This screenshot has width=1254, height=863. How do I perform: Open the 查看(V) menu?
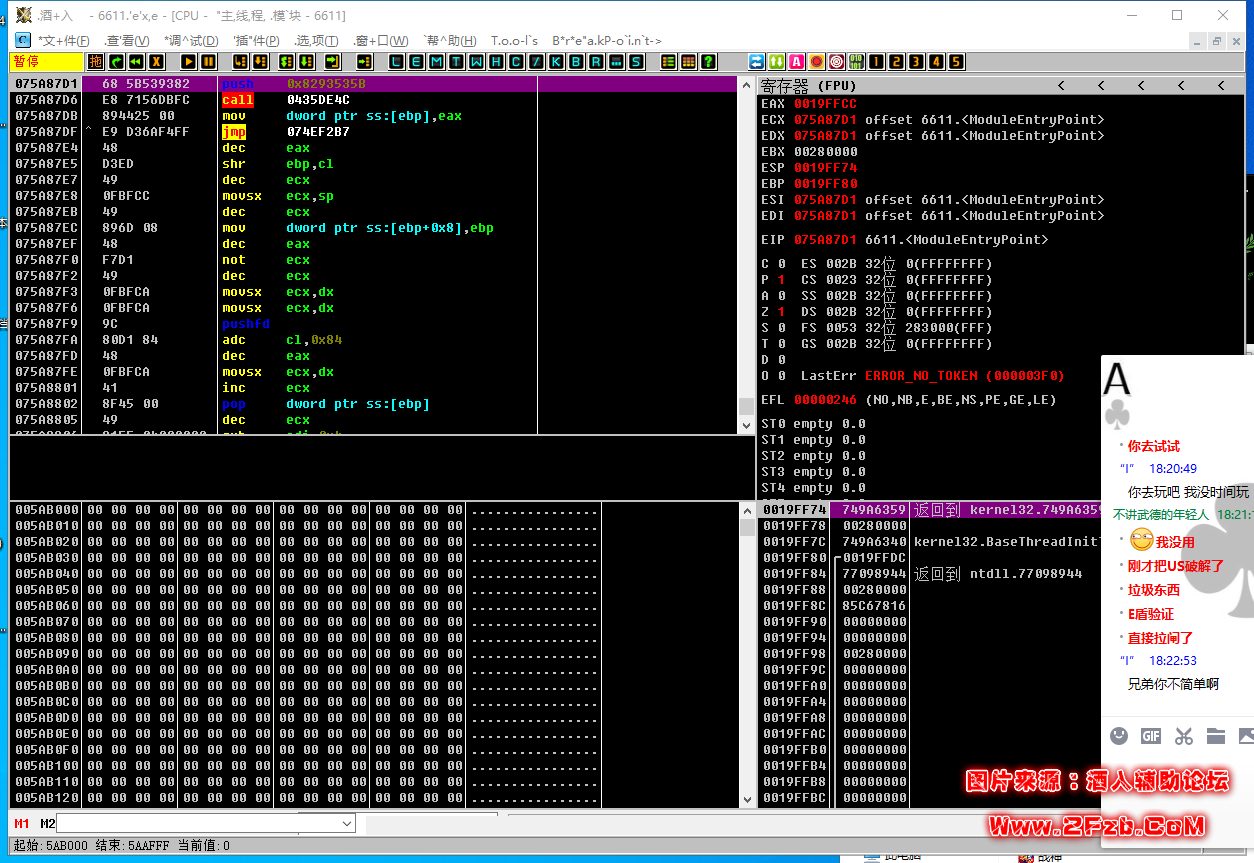[x=127, y=41]
